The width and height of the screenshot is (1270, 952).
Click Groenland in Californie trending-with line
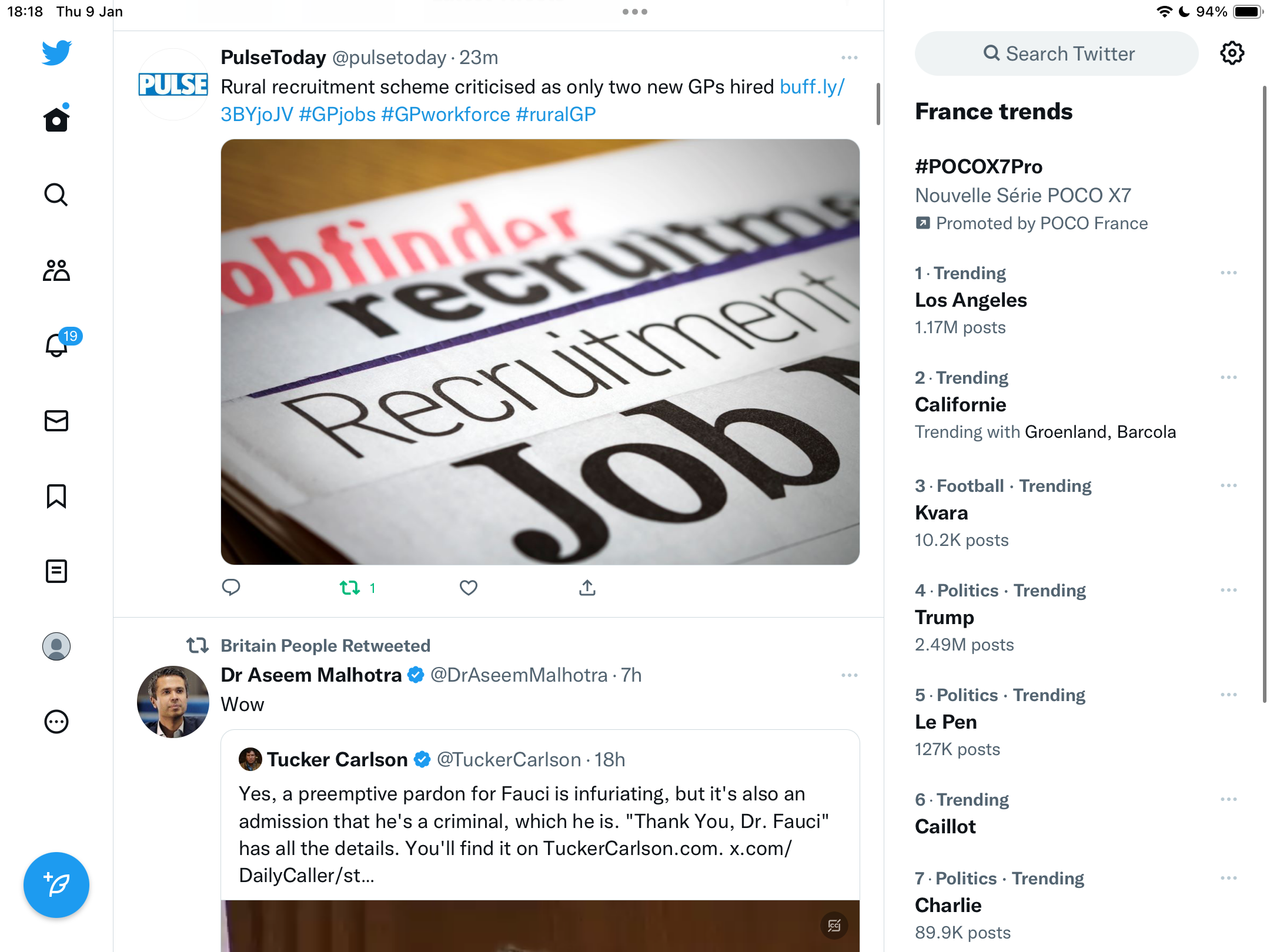tap(1065, 432)
